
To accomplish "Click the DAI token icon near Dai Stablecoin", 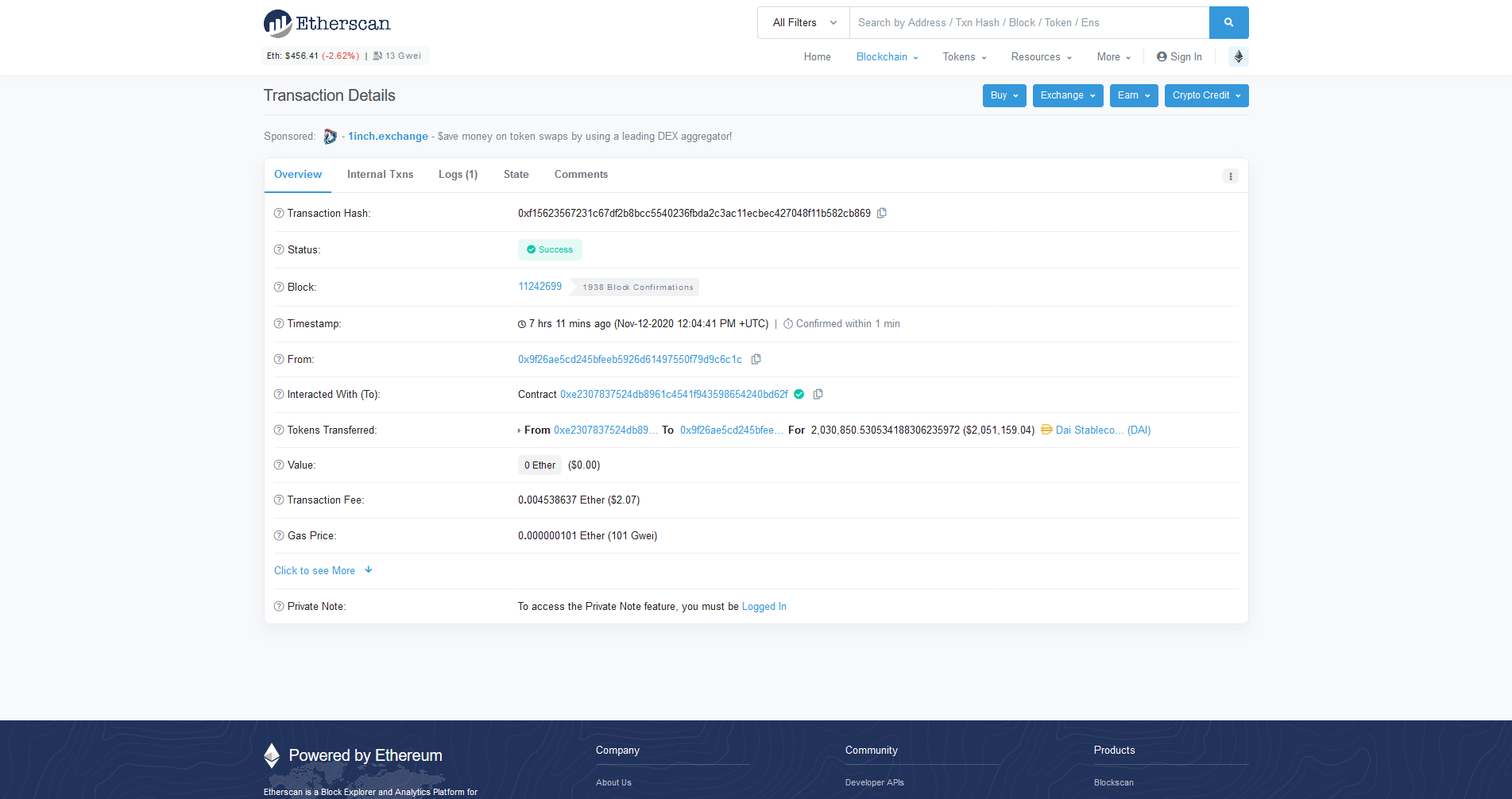I will pyautogui.click(x=1046, y=430).
